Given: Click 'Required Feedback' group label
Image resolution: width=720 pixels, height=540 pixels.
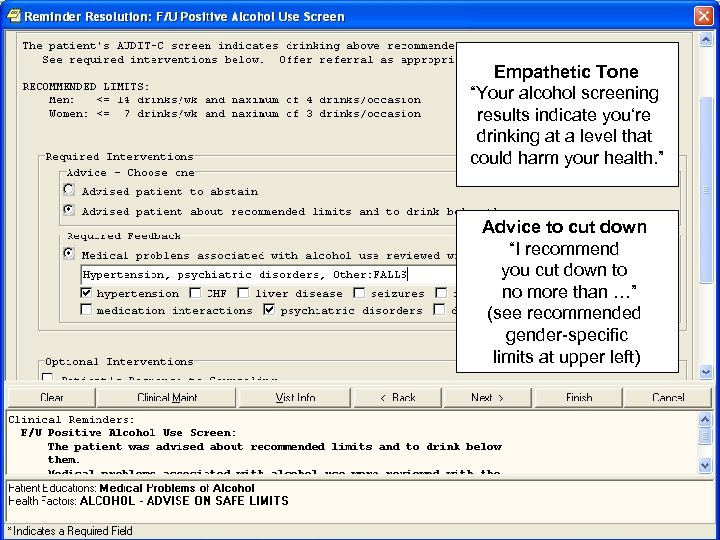Looking at the screenshot, I should (124, 236).
